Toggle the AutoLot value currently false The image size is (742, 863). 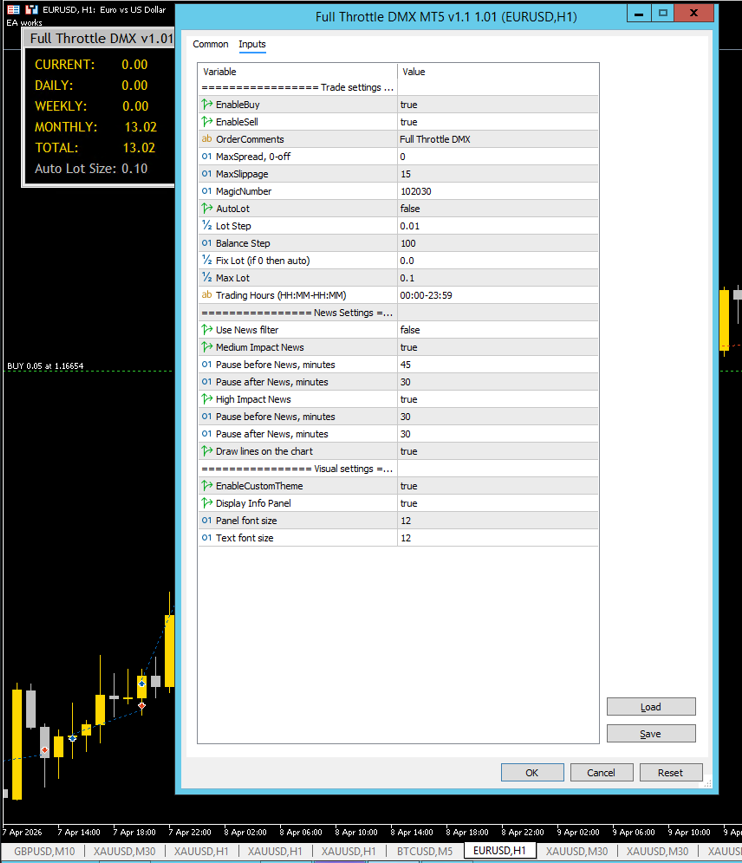pos(497,209)
